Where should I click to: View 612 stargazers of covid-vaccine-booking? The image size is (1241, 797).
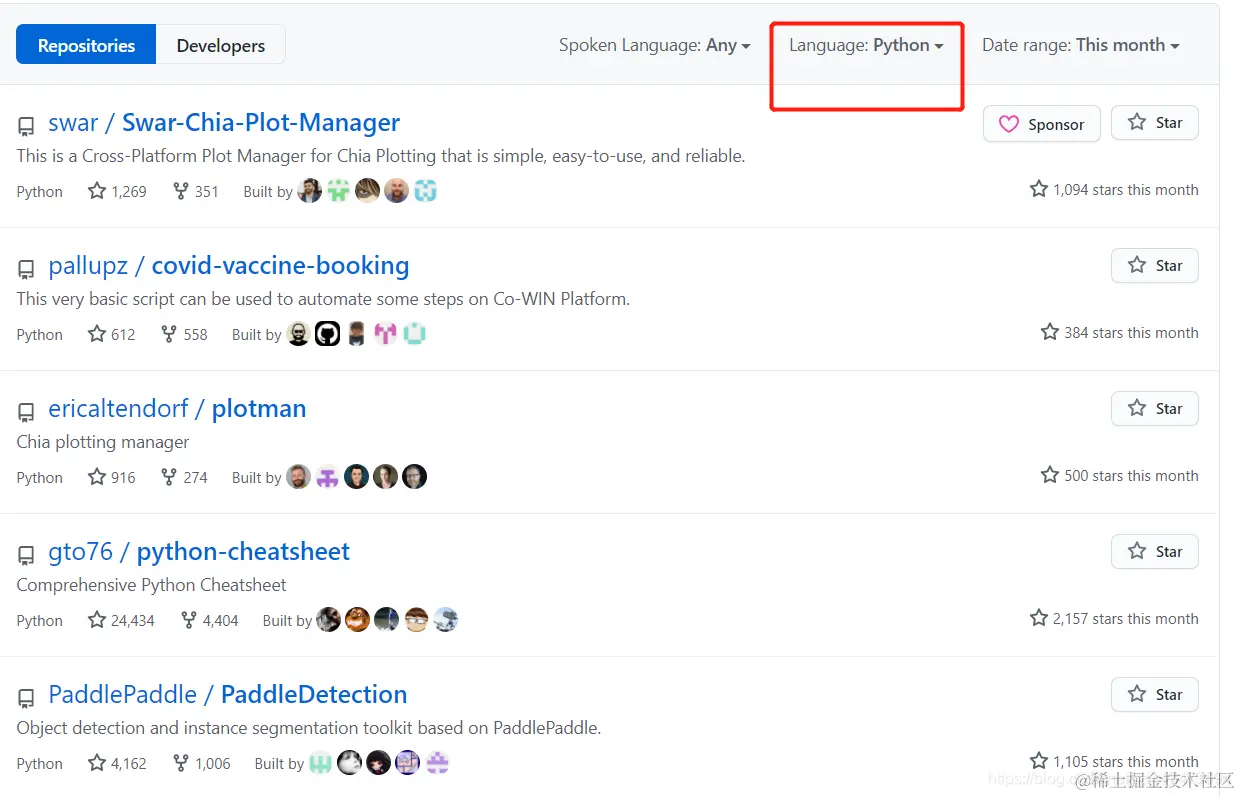(111, 334)
